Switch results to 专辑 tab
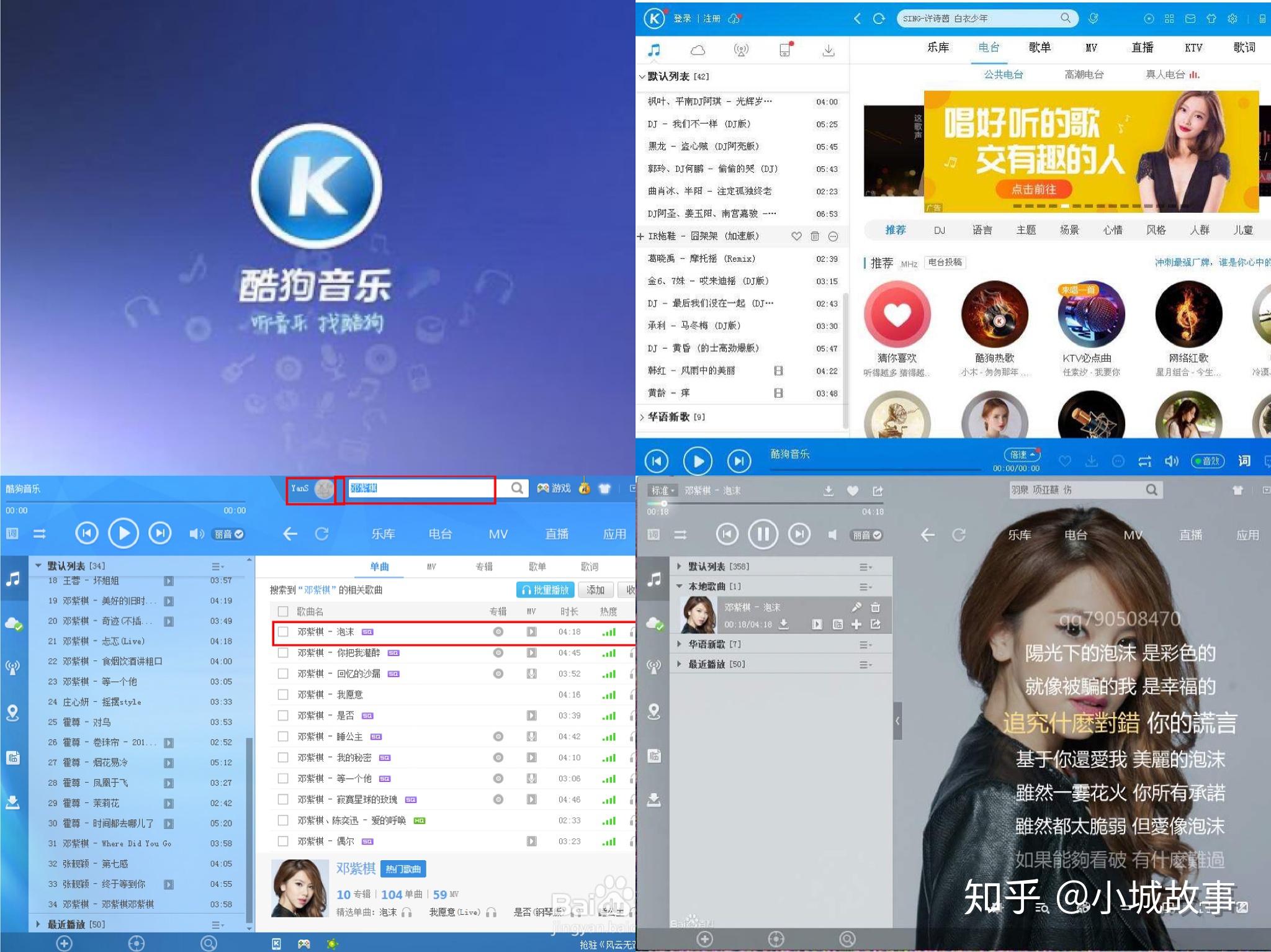1271x952 pixels. click(x=484, y=567)
